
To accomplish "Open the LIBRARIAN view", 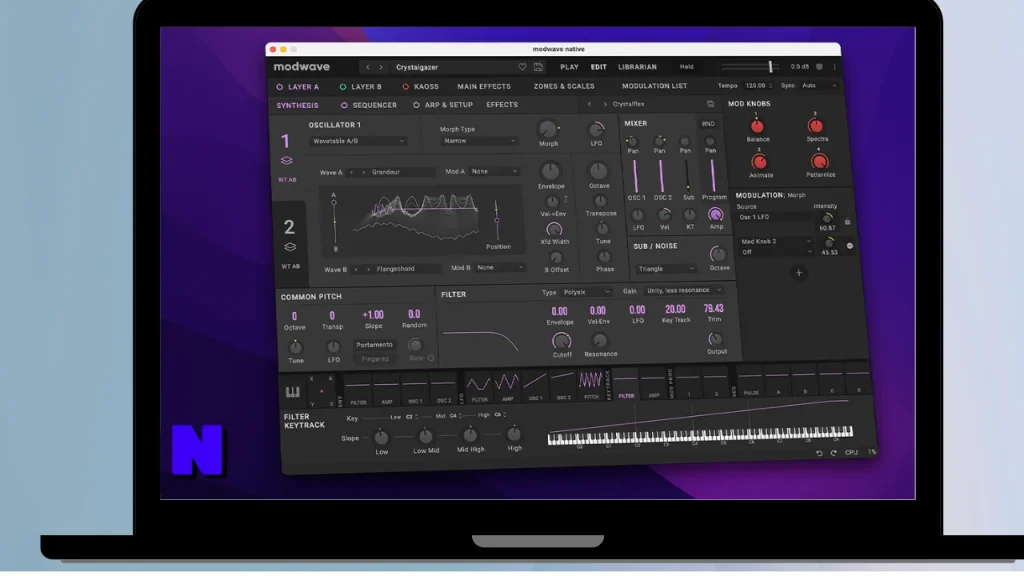I will [x=637, y=67].
